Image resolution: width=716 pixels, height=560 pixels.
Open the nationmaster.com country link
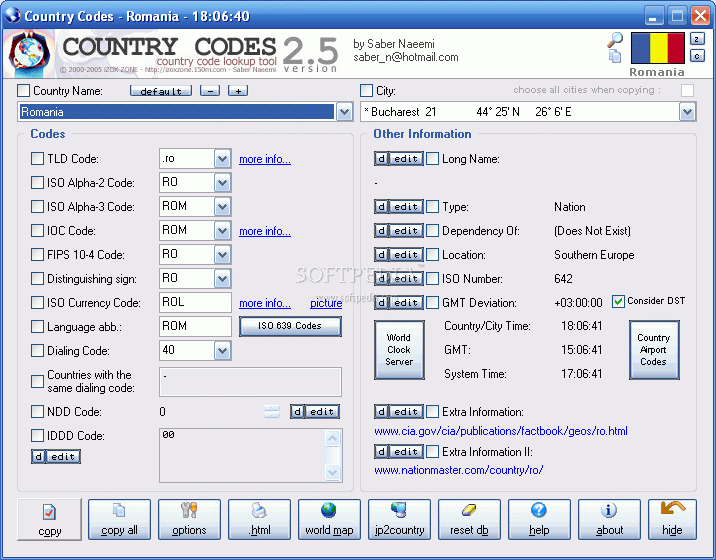tap(458, 470)
